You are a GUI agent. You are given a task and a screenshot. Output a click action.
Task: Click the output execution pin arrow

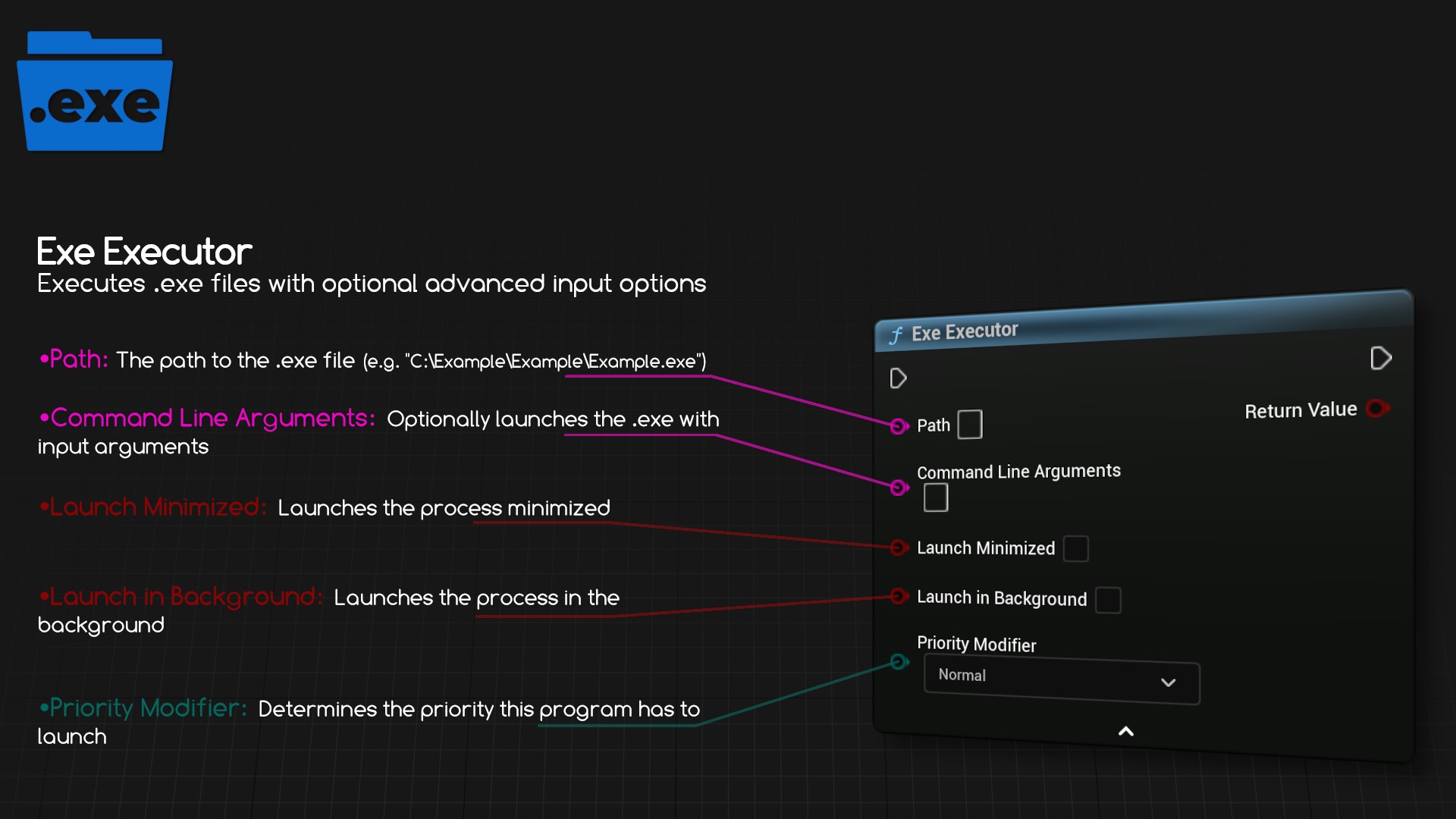(1380, 358)
